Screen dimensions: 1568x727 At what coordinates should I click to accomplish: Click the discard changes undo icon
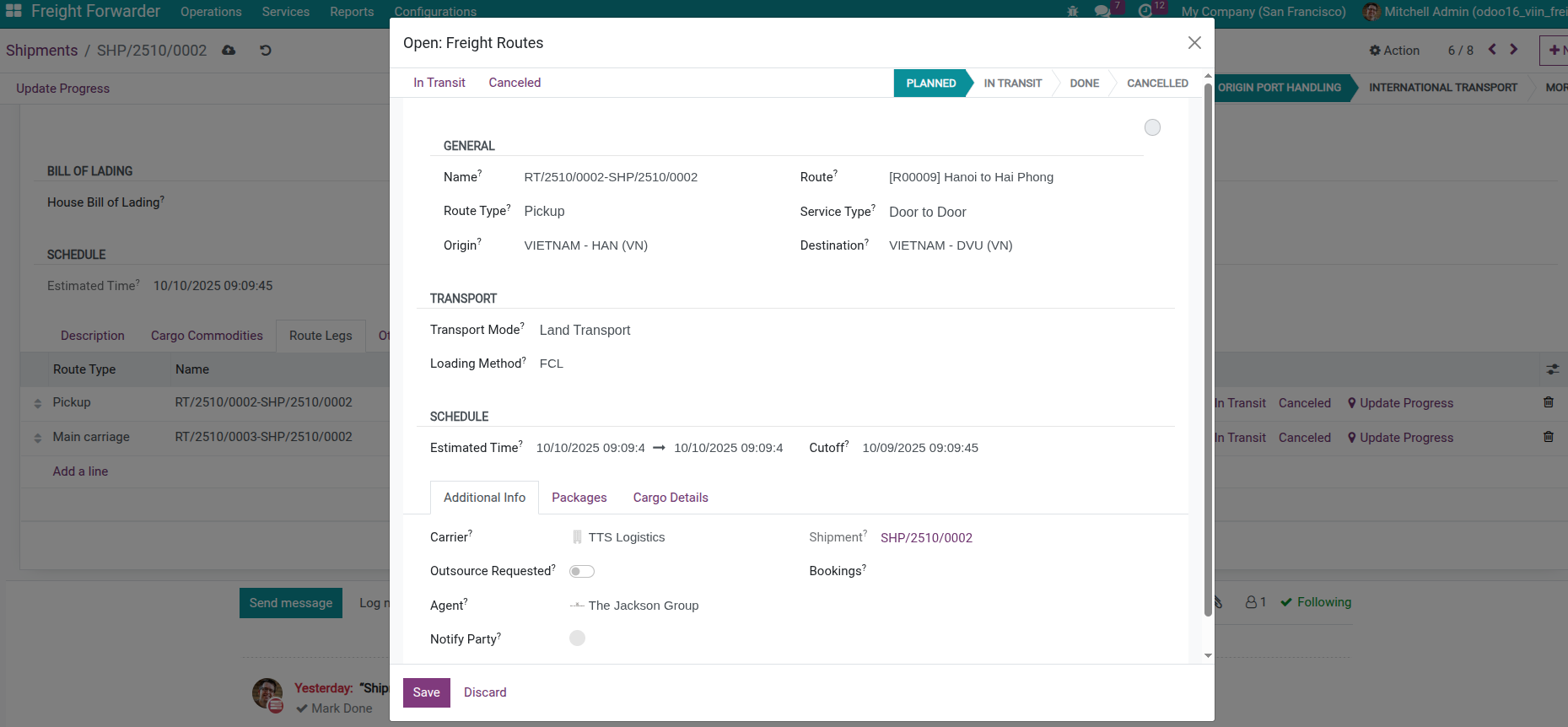click(x=266, y=51)
